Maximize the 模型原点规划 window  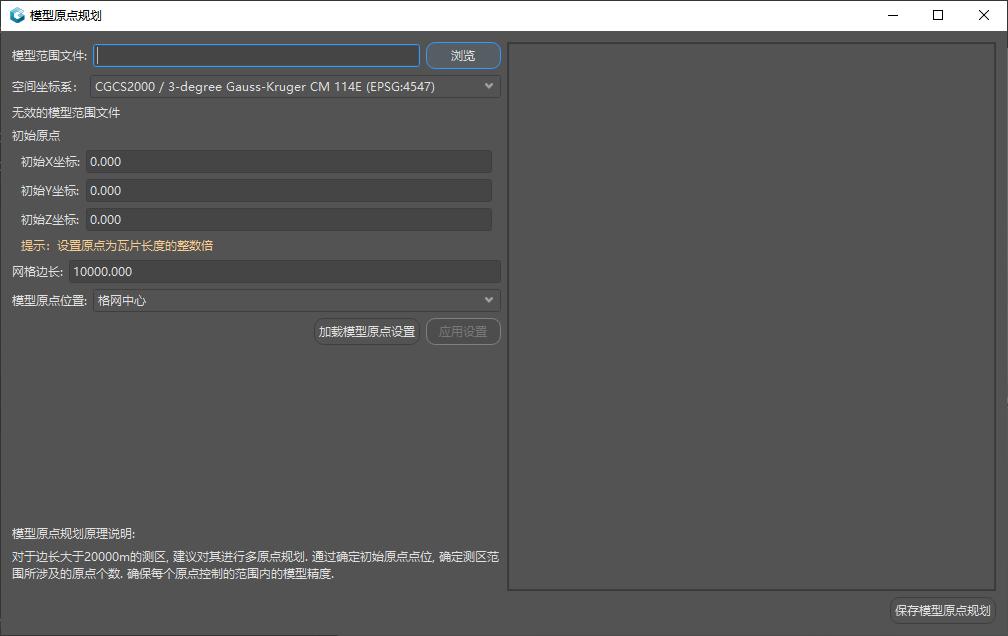[938, 15]
